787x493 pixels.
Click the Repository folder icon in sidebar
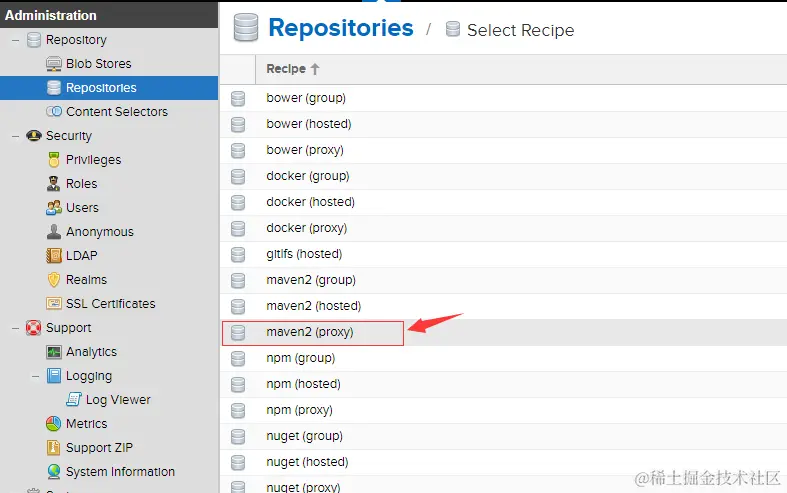click(34, 40)
